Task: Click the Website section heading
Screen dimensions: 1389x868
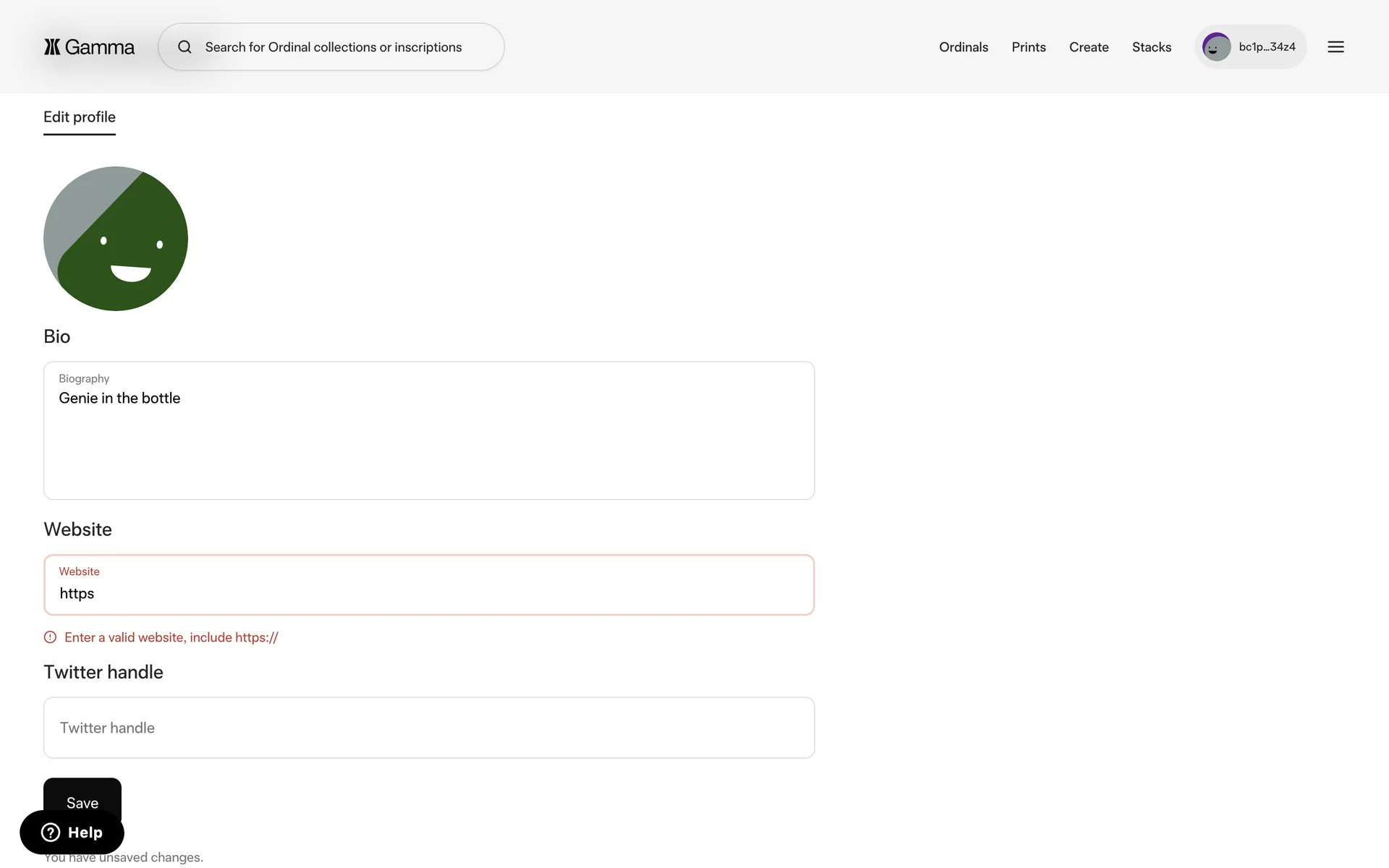Action: (x=77, y=529)
